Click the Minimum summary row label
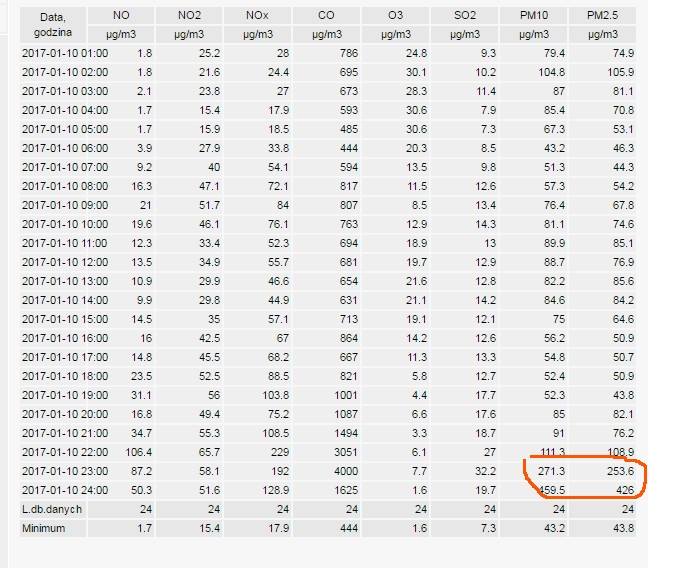 click(x=44, y=528)
